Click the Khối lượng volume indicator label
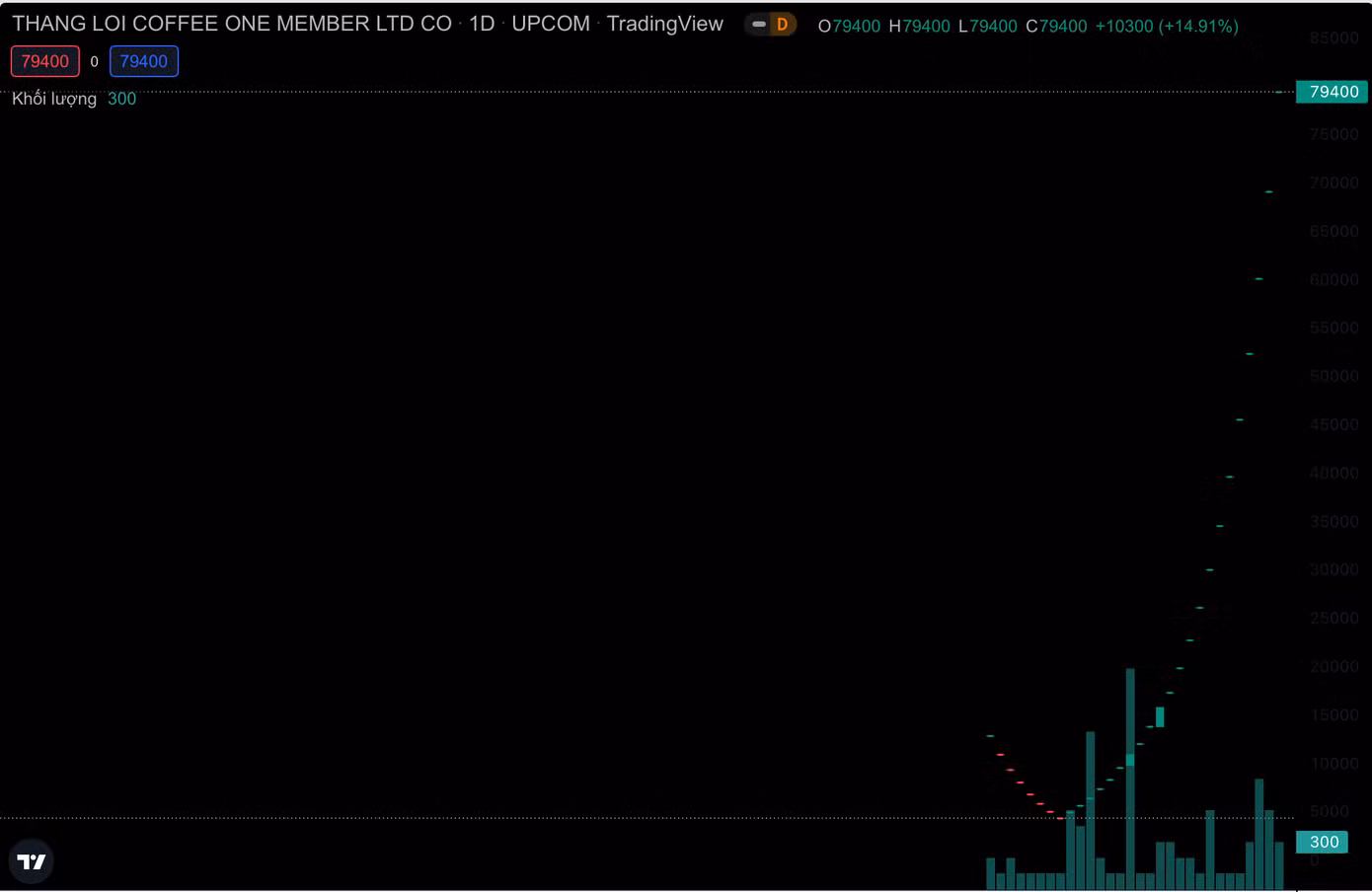The height and width of the screenshot is (892, 1372). [54, 99]
